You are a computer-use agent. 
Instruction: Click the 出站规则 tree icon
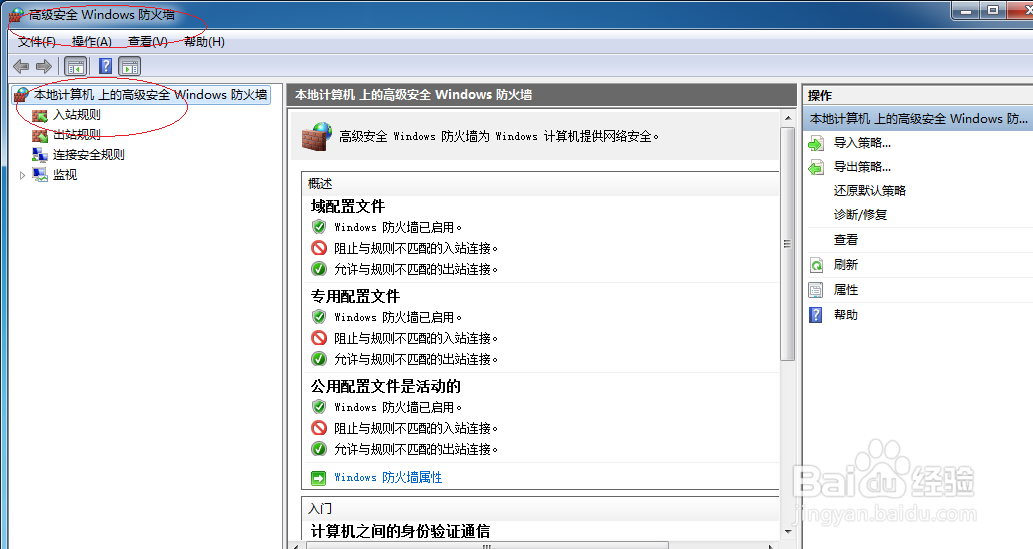pyautogui.click(x=40, y=135)
